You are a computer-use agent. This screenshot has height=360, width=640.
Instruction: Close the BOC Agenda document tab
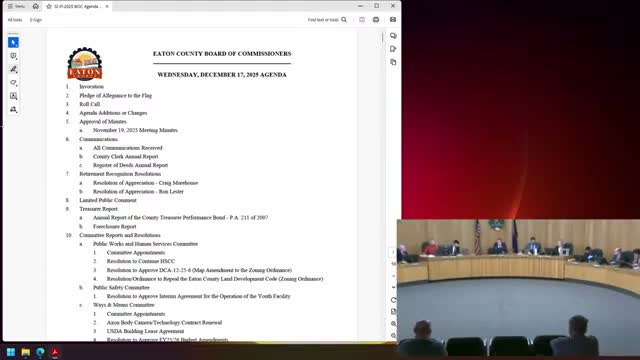(107, 7)
